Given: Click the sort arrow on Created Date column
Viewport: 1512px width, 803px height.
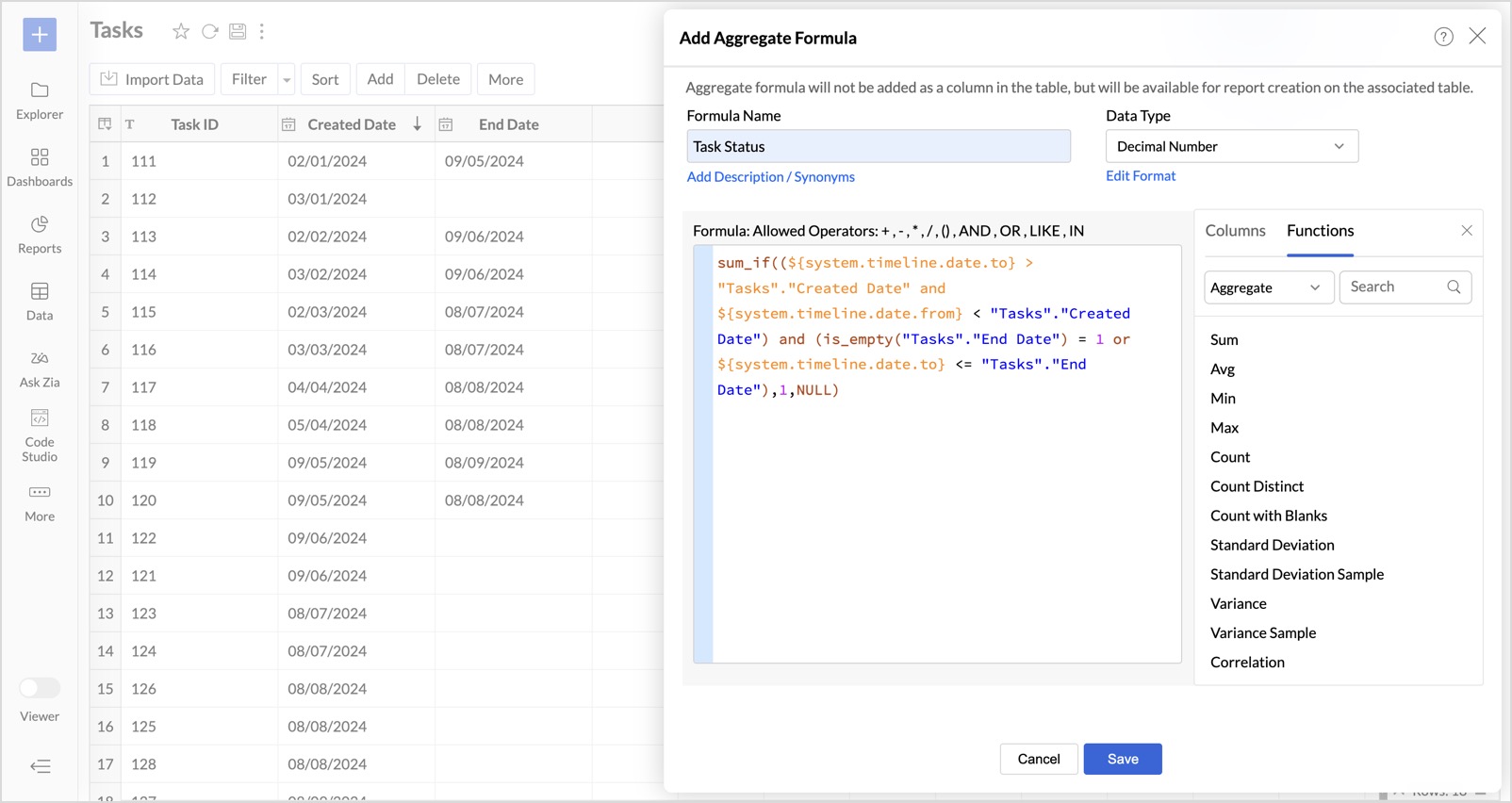Looking at the screenshot, I should [417, 124].
